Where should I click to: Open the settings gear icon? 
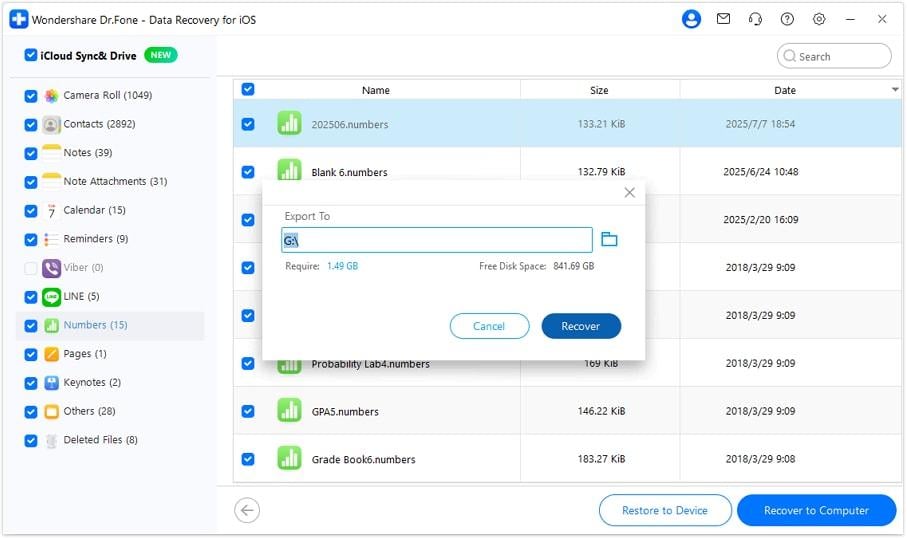click(x=818, y=19)
